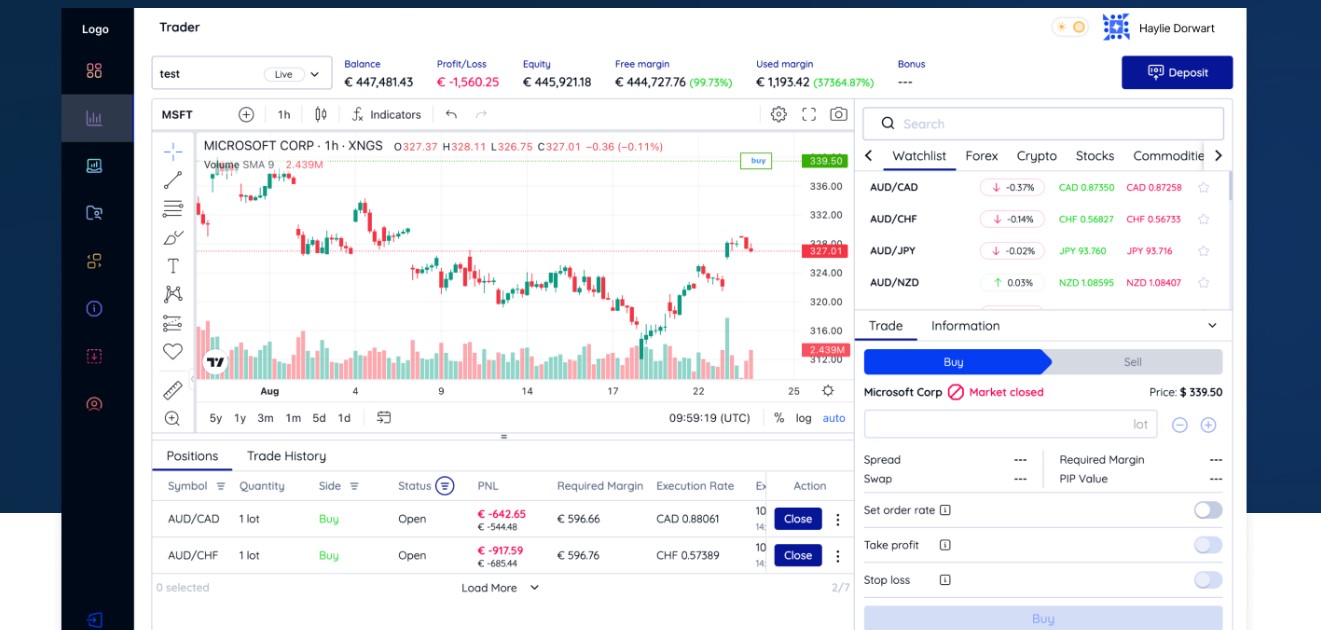Expand the Load More dropdown

pyautogui.click(x=500, y=588)
